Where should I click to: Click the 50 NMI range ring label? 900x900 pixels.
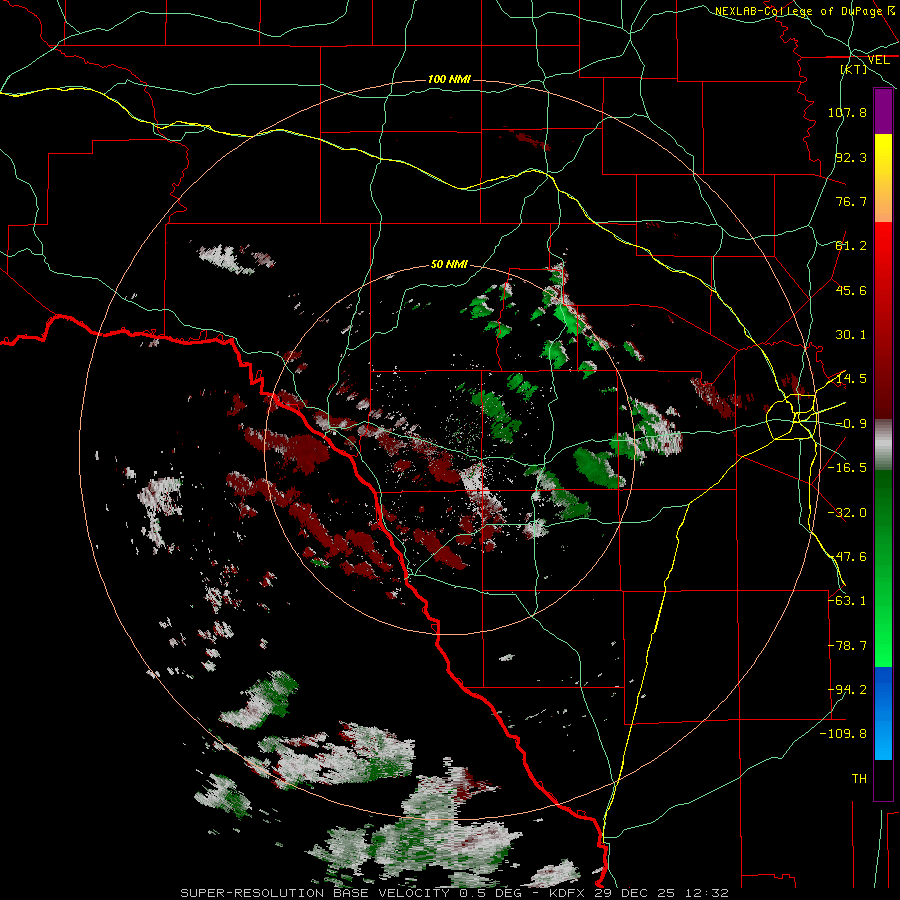coord(449,265)
